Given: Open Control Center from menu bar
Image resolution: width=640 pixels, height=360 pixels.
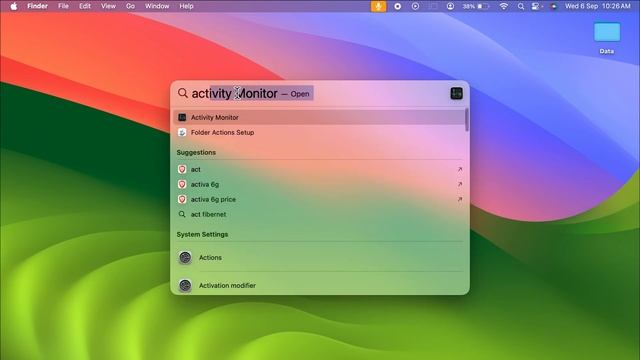Looking at the screenshot, I should [537, 6].
